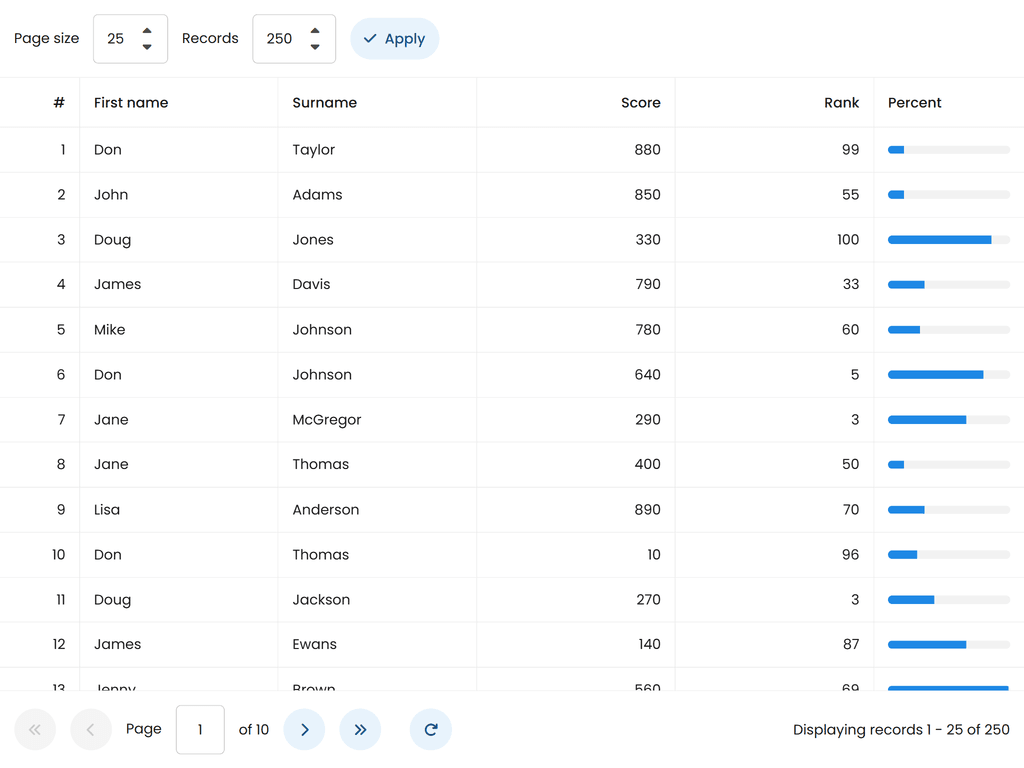Click the First name column header
Screen dimensions: 1024x768
pos(131,103)
